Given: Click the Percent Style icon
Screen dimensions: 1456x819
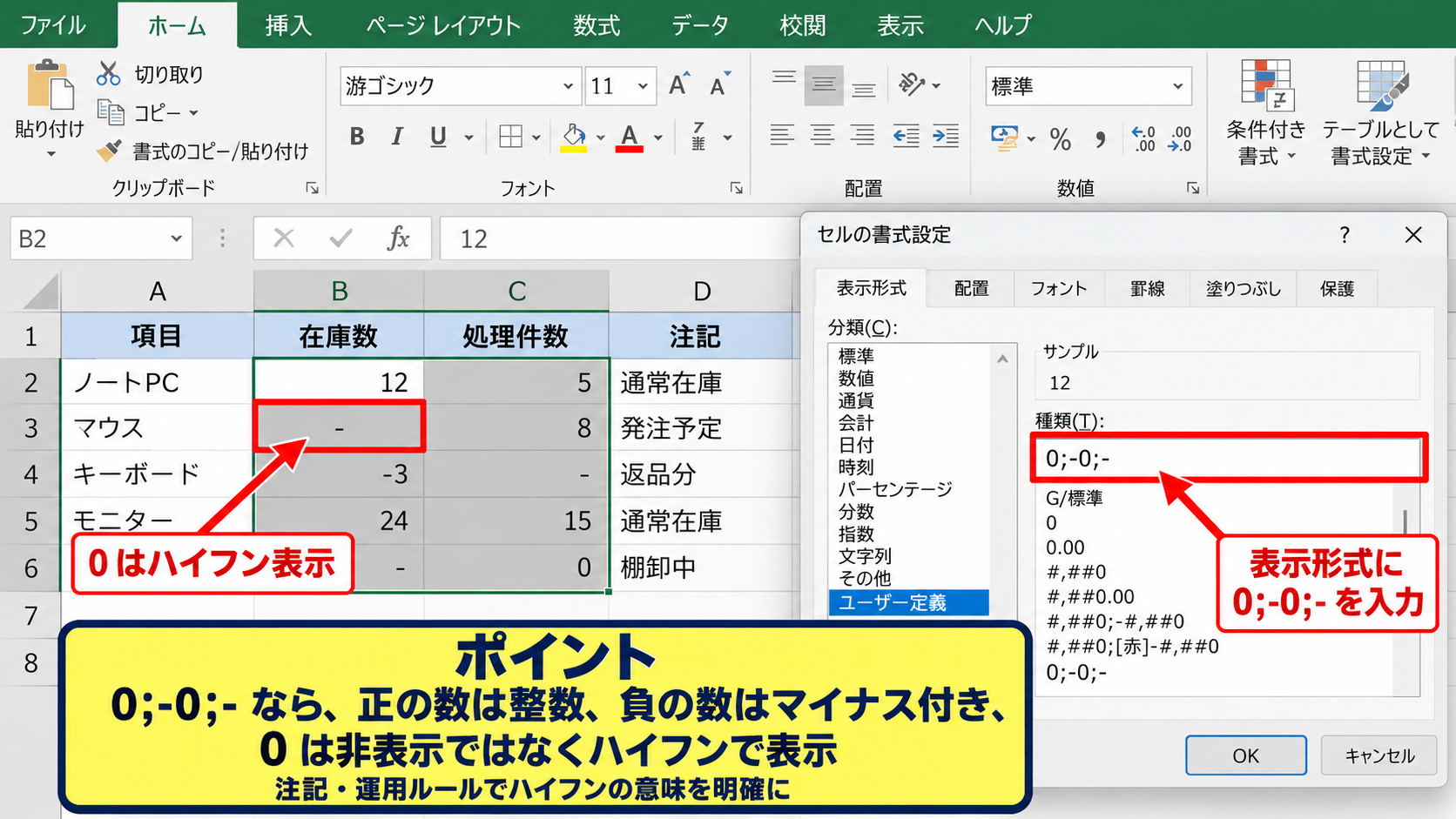Looking at the screenshot, I should 1060,138.
